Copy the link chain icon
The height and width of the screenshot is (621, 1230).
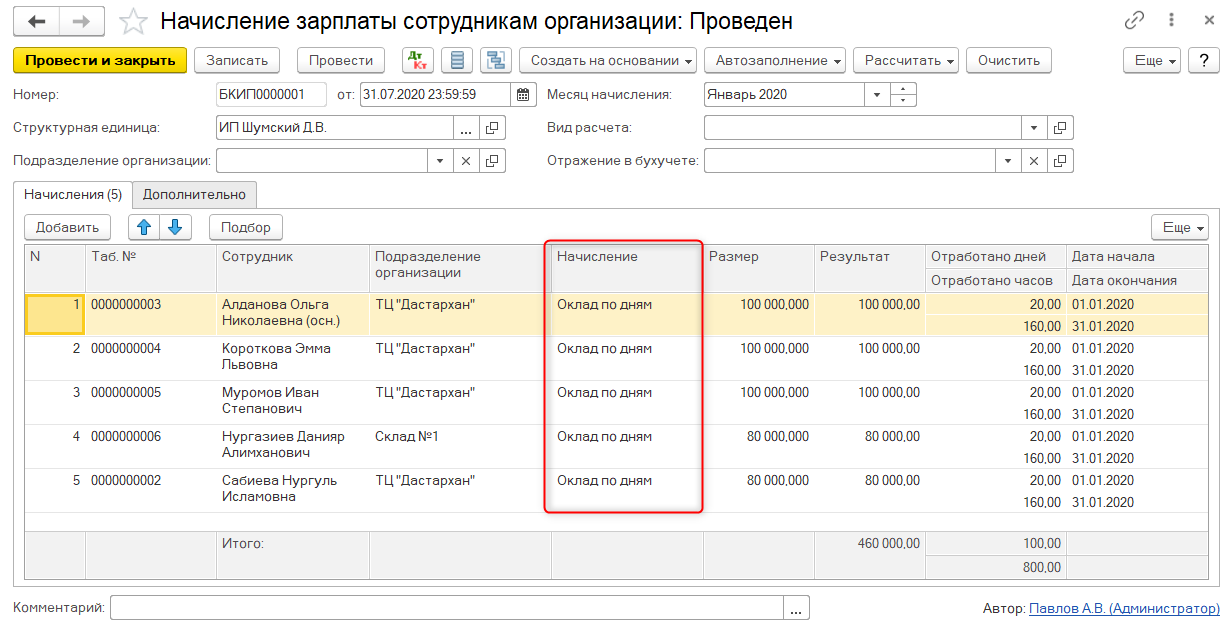1134,20
